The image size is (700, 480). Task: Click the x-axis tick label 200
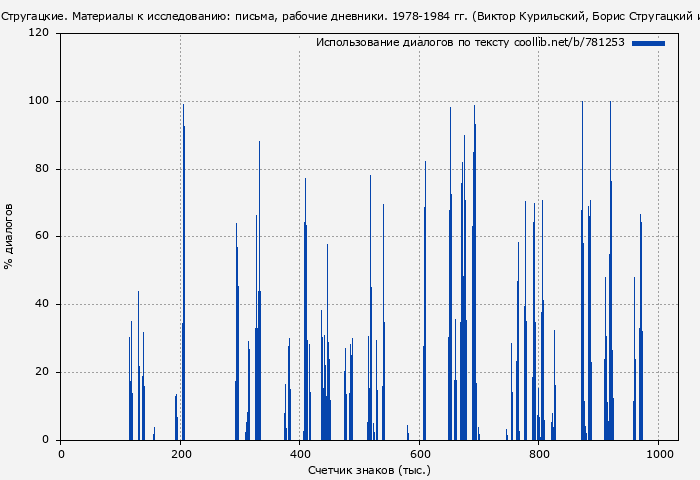pos(180,453)
